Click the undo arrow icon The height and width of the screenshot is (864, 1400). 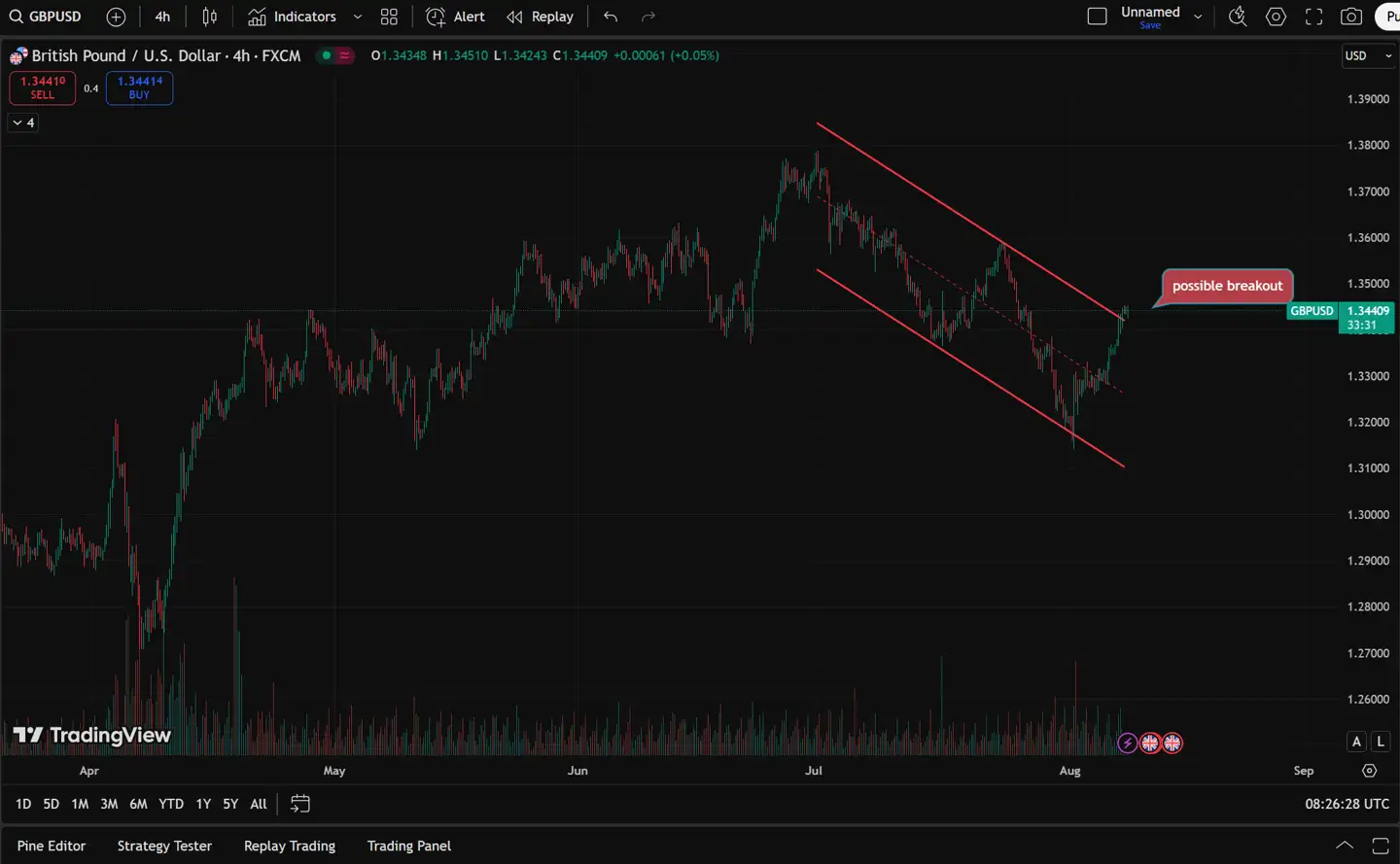coord(611,17)
